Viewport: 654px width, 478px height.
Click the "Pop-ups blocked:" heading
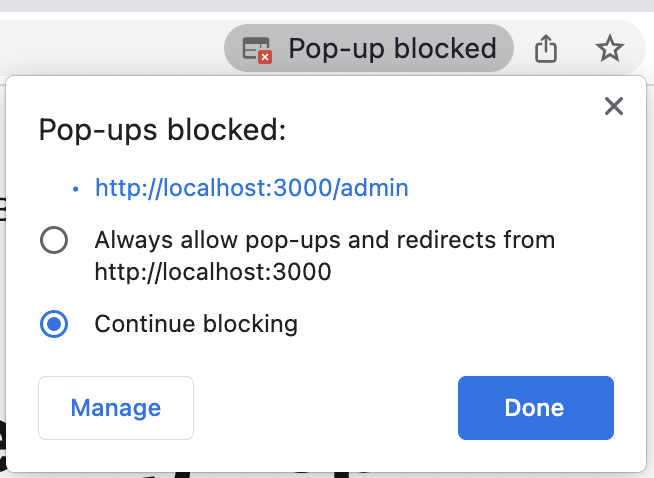point(162,130)
